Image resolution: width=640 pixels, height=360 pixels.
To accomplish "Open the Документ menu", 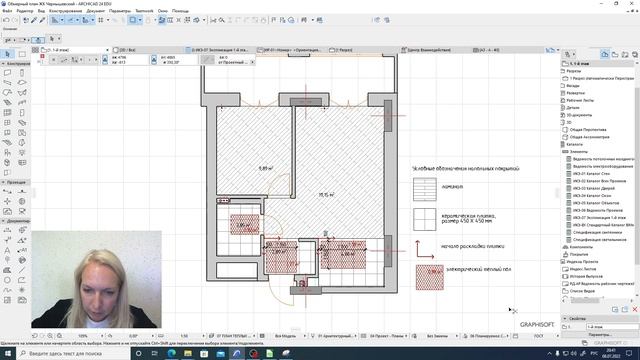I will click(x=96, y=11).
